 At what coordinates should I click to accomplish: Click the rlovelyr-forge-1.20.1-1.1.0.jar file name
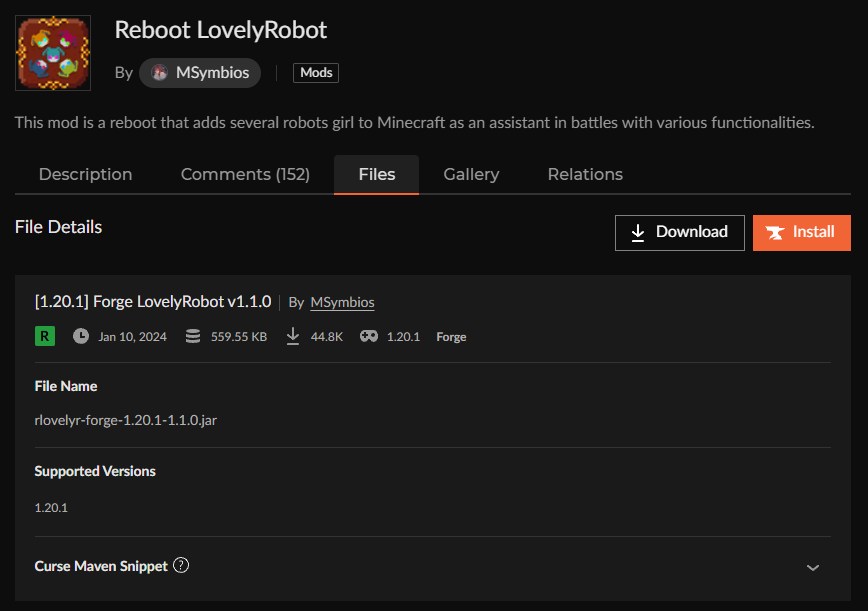click(126, 420)
